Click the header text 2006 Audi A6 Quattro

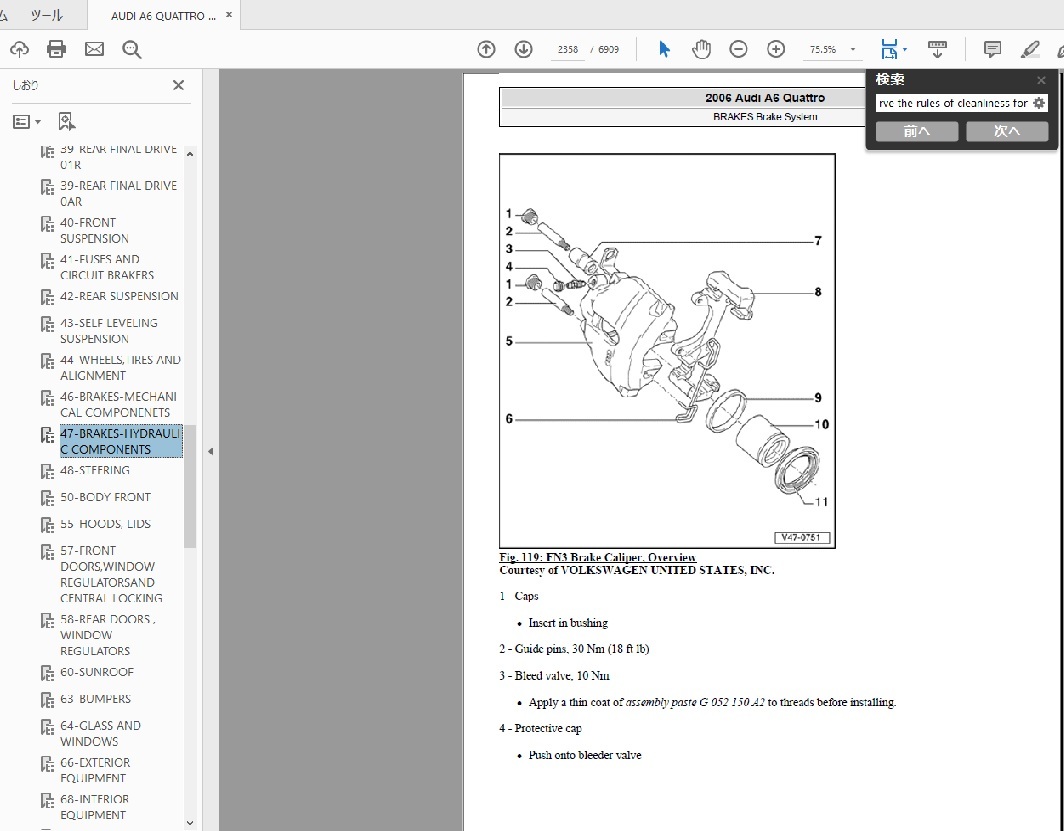tap(765, 98)
